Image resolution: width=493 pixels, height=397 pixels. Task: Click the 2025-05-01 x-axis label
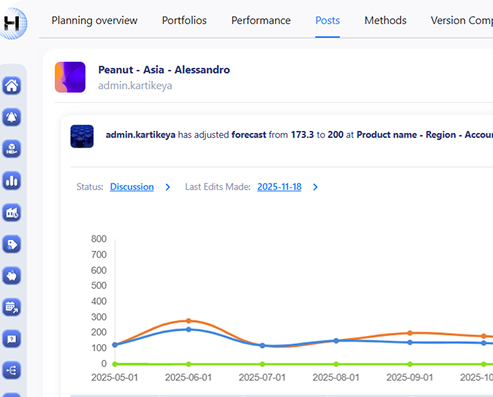115,377
